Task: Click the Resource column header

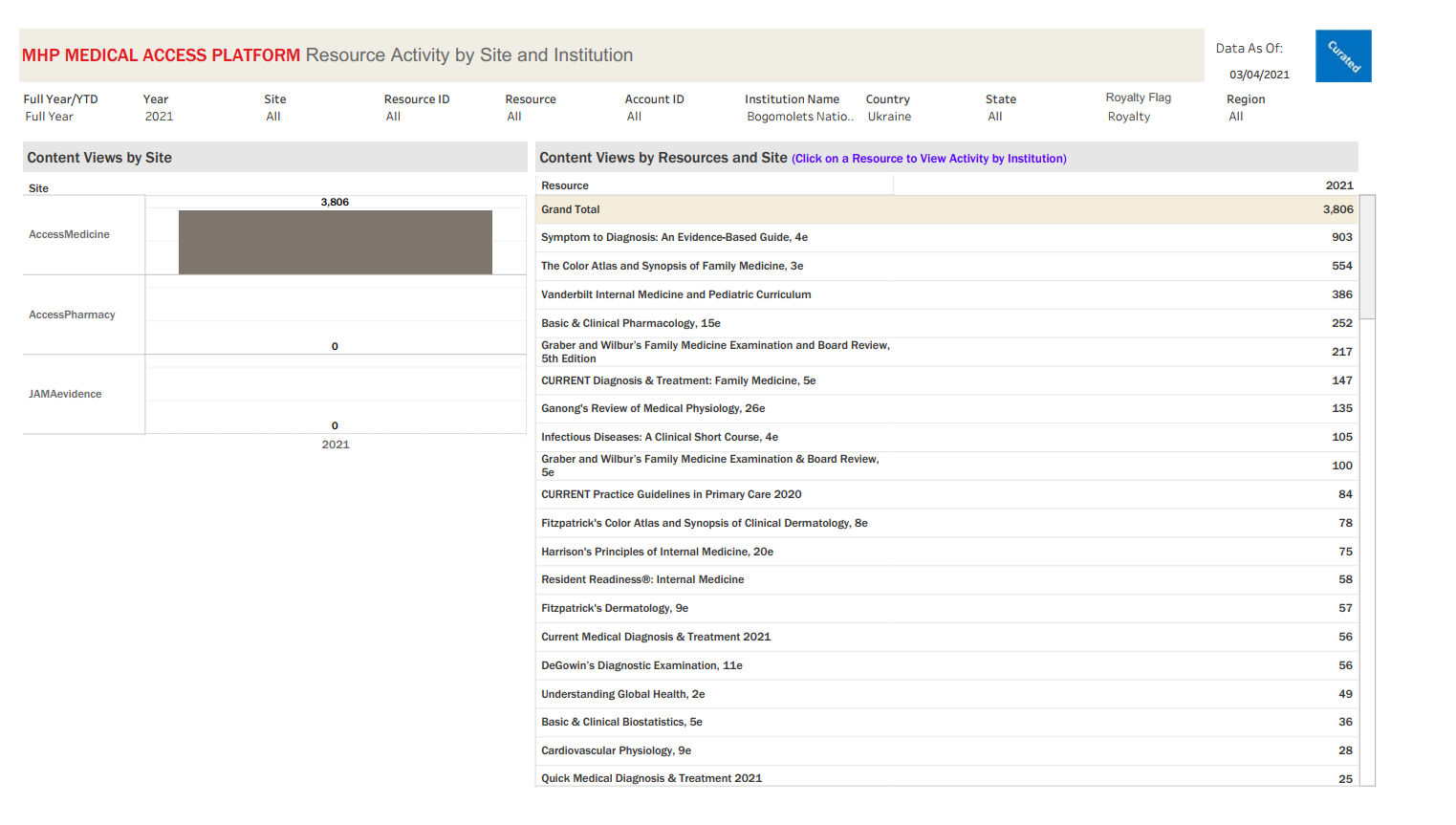Action: point(565,185)
